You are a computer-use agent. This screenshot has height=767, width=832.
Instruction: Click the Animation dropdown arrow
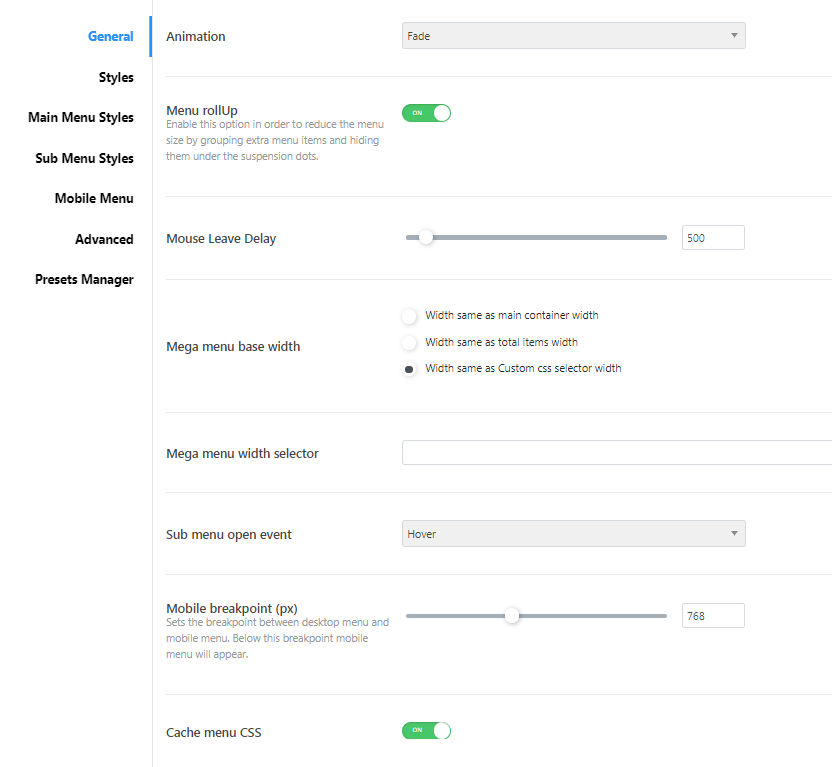pos(734,36)
